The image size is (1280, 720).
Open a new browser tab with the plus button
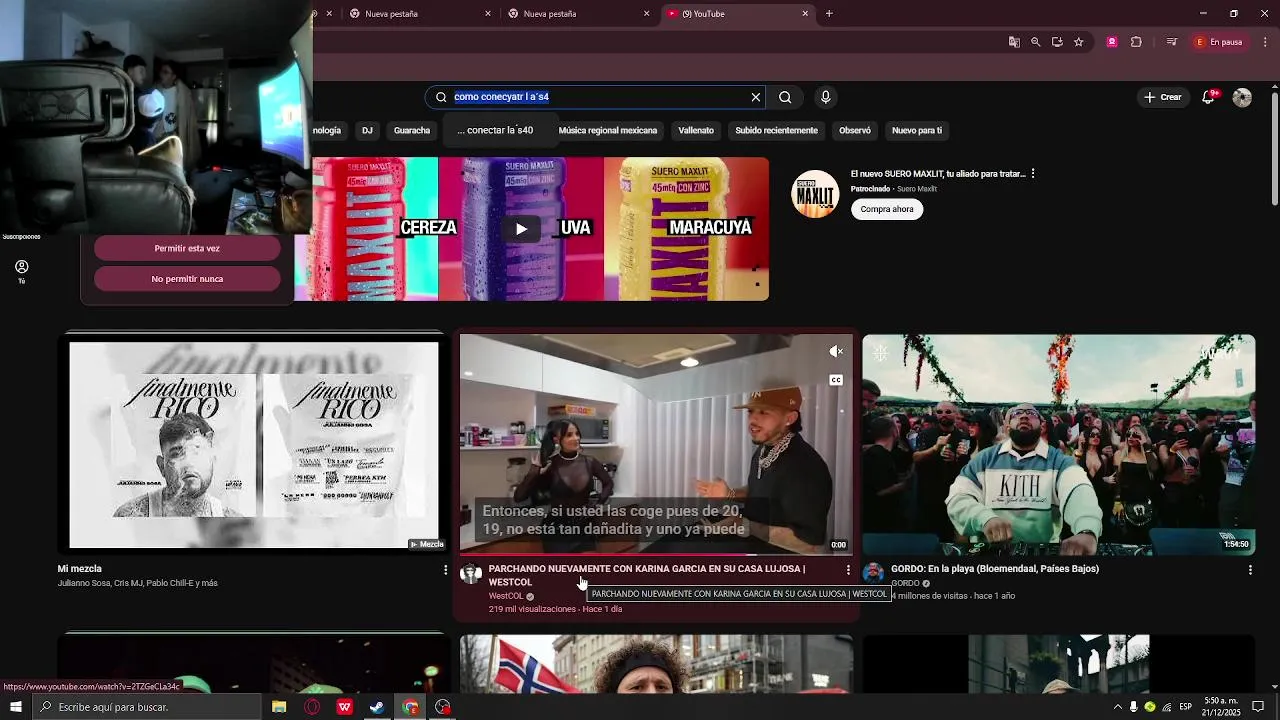[x=829, y=14]
